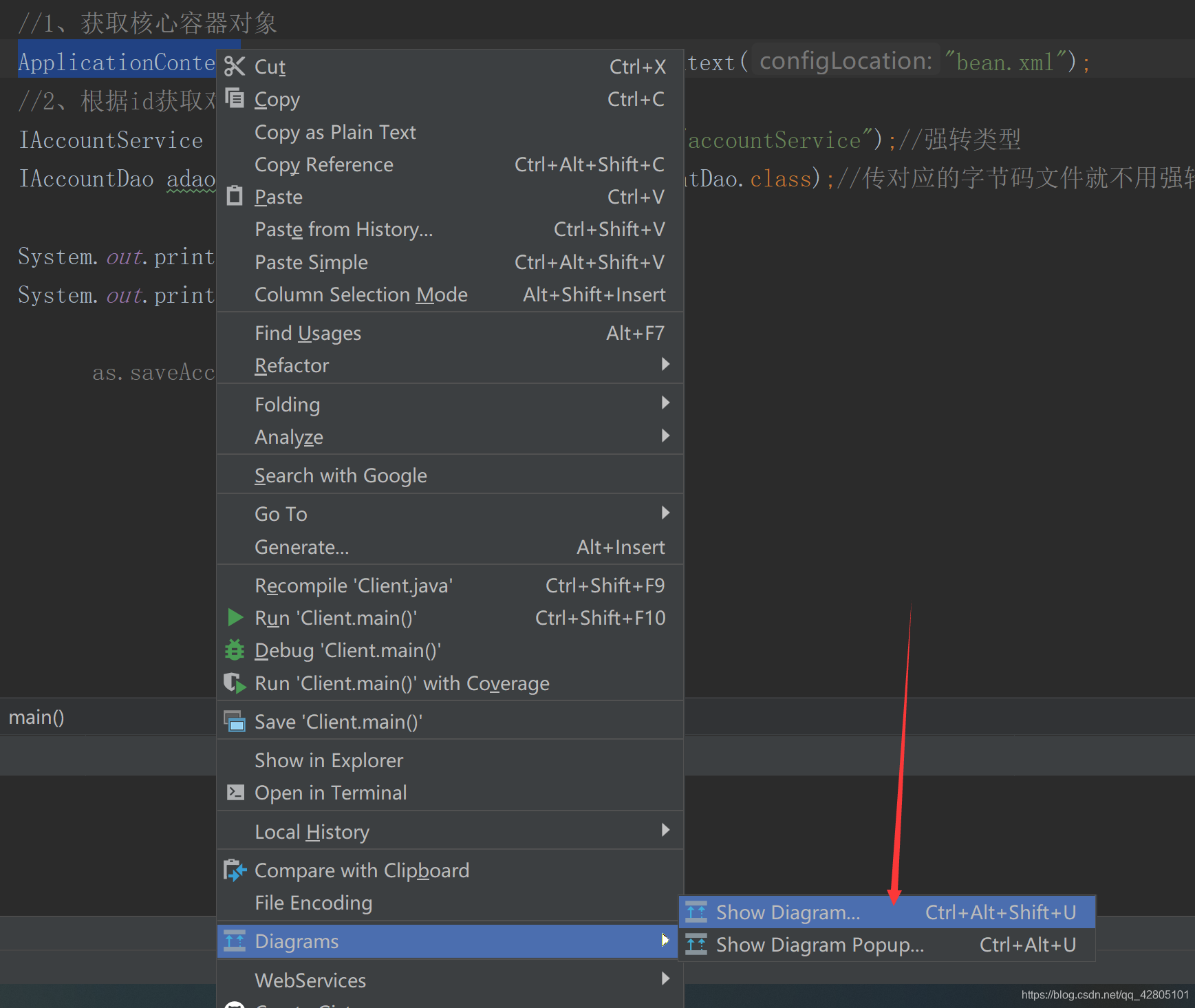Click the Open in Terminal icon

point(235,792)
